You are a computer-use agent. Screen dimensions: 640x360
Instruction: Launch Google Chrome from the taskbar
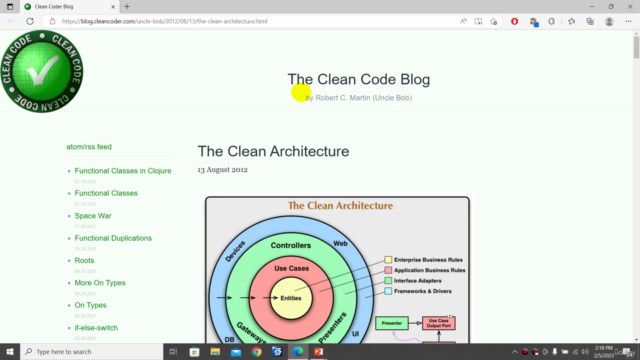(x=257, y=351)
